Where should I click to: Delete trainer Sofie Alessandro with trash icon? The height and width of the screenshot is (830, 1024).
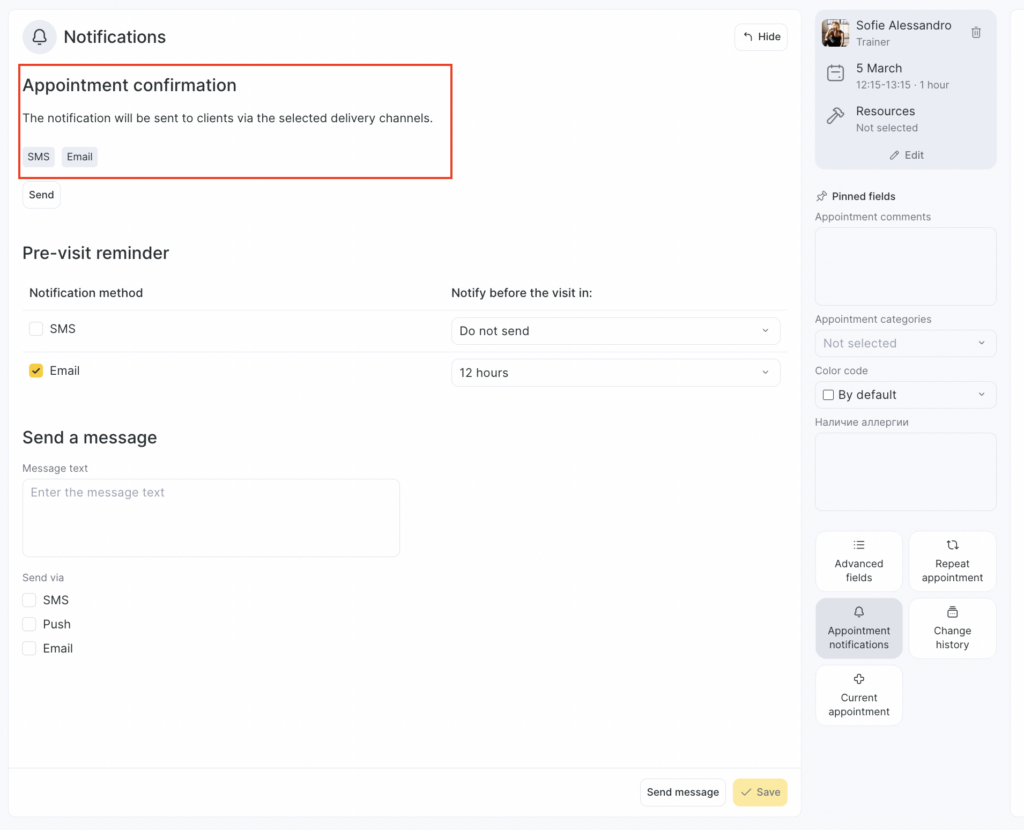976,33
